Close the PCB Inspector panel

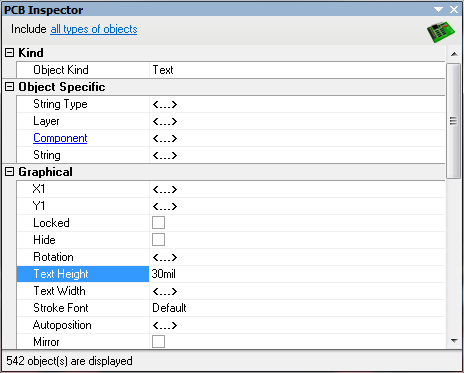[454, 10]
